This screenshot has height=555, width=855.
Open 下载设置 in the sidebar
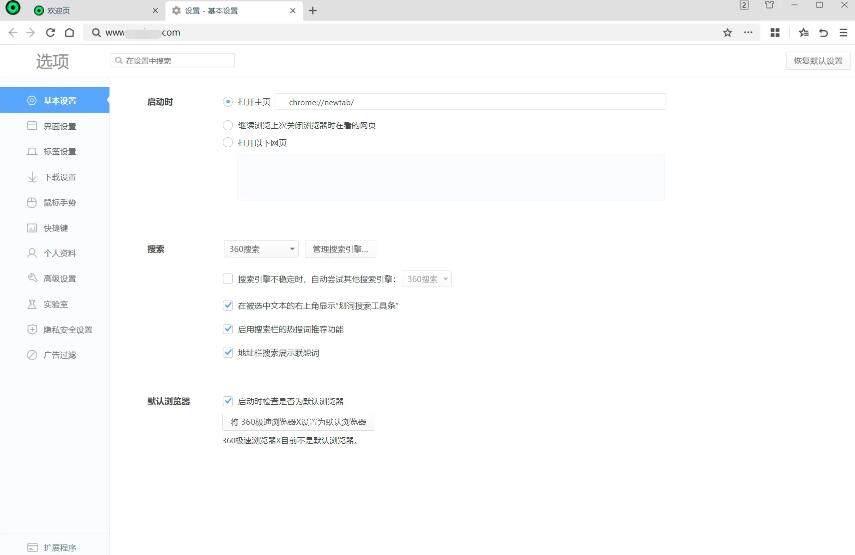(x=55, y=177)
